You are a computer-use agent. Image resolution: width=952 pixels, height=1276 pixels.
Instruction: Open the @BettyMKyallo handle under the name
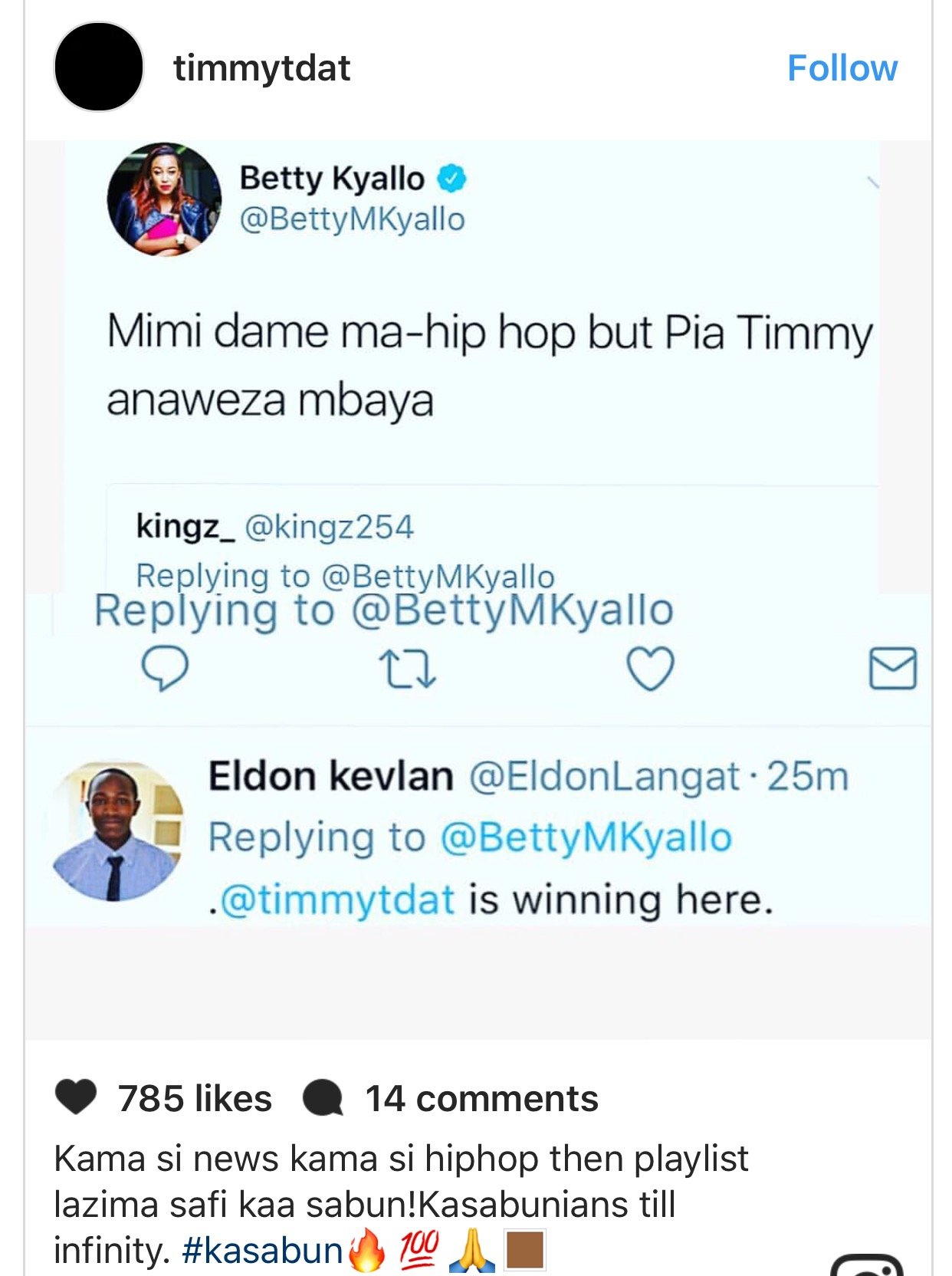coord(352,219)
